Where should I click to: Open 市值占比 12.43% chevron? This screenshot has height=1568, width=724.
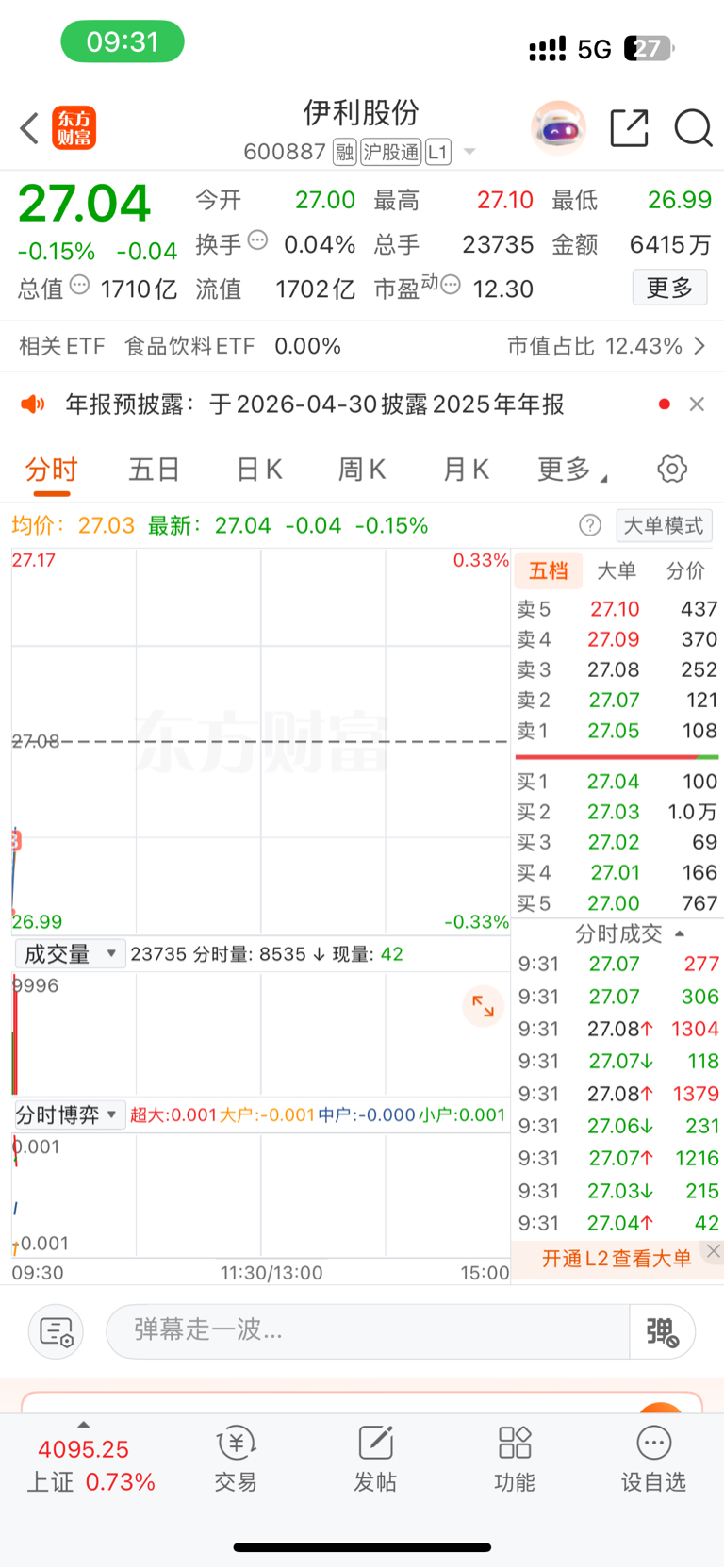tap(699, 346)
